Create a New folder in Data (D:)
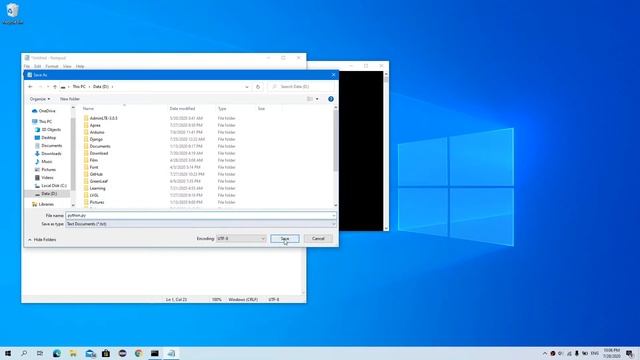This screenshot has width=640, height=360. (x=70, y=99)
